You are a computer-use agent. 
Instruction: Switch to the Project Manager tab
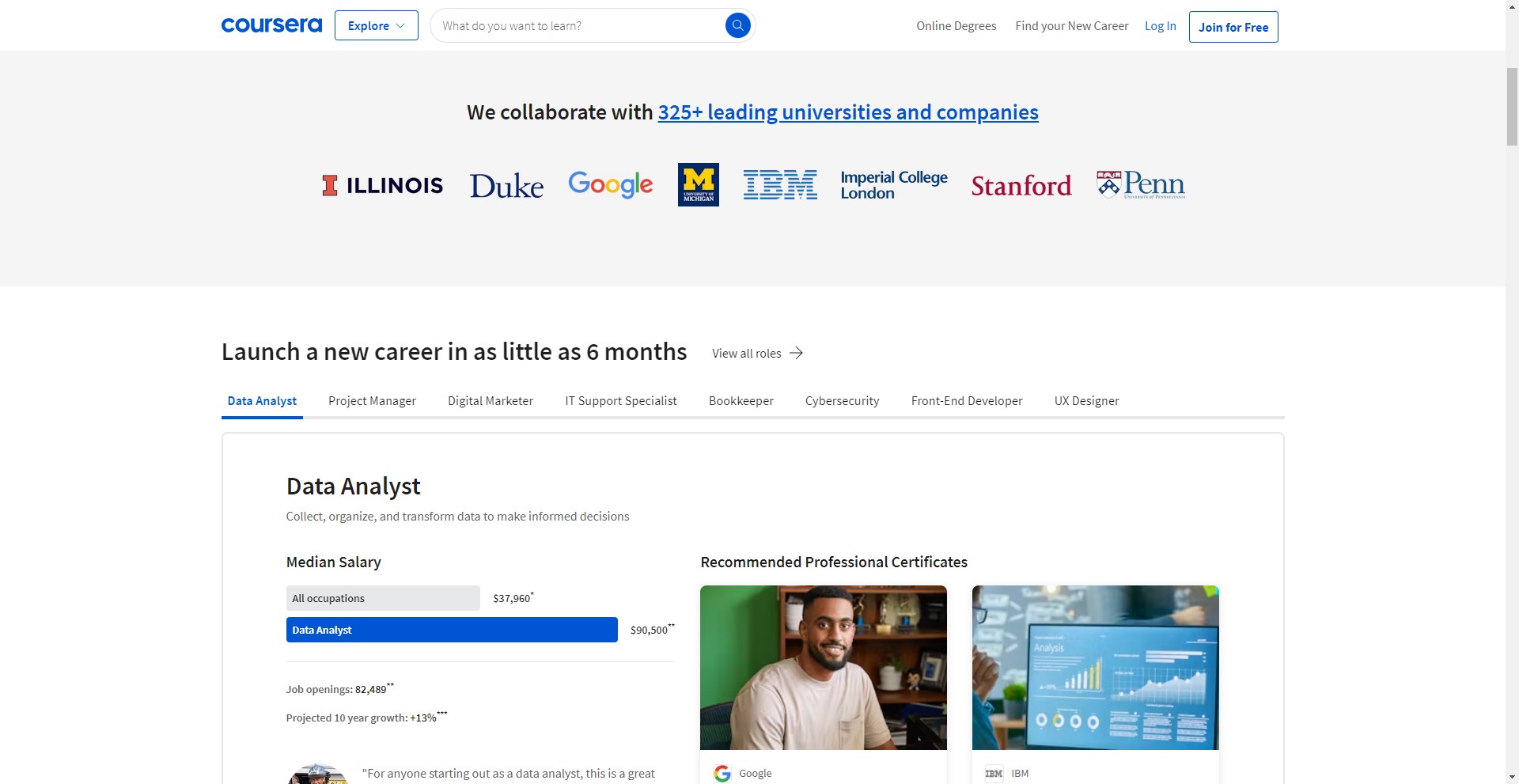372,401
